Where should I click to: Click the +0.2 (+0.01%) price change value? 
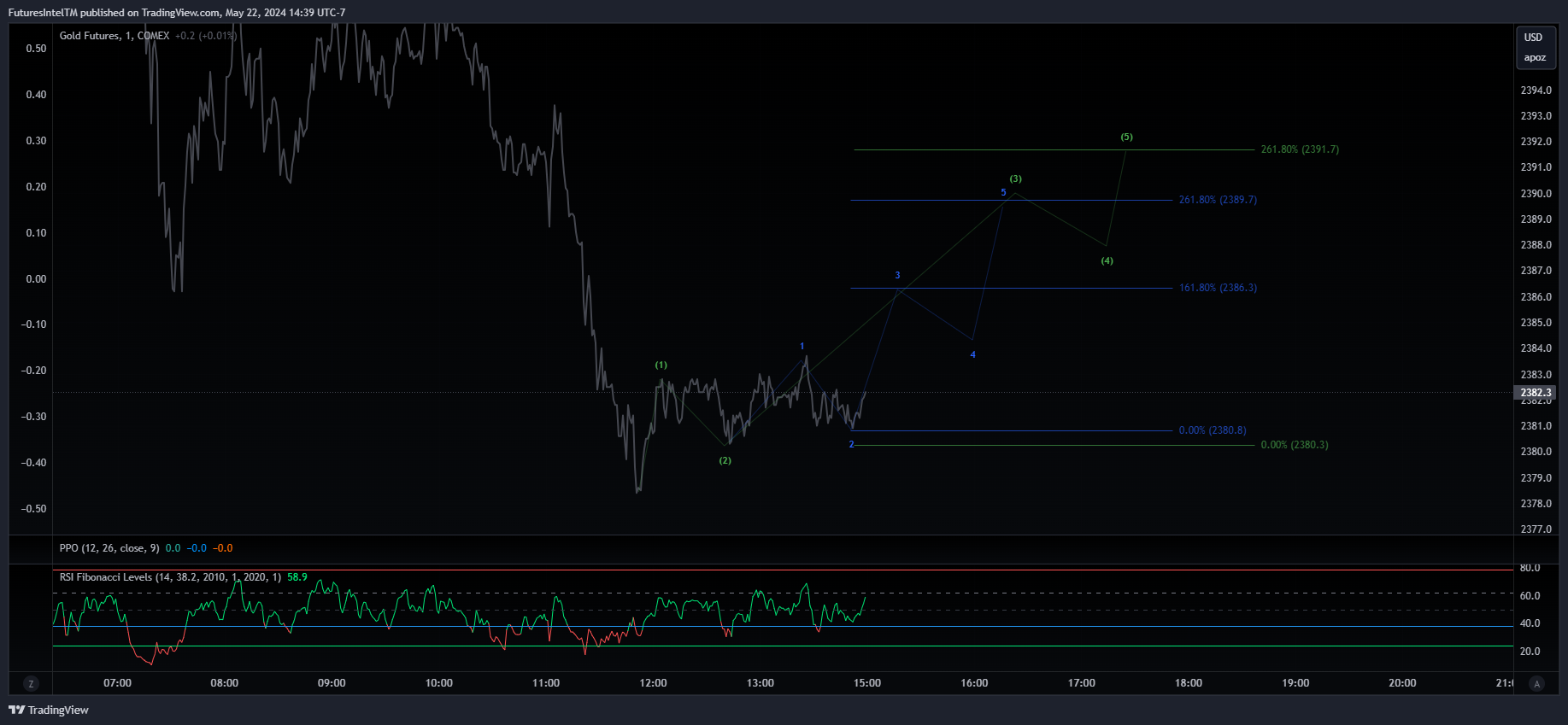206,36
